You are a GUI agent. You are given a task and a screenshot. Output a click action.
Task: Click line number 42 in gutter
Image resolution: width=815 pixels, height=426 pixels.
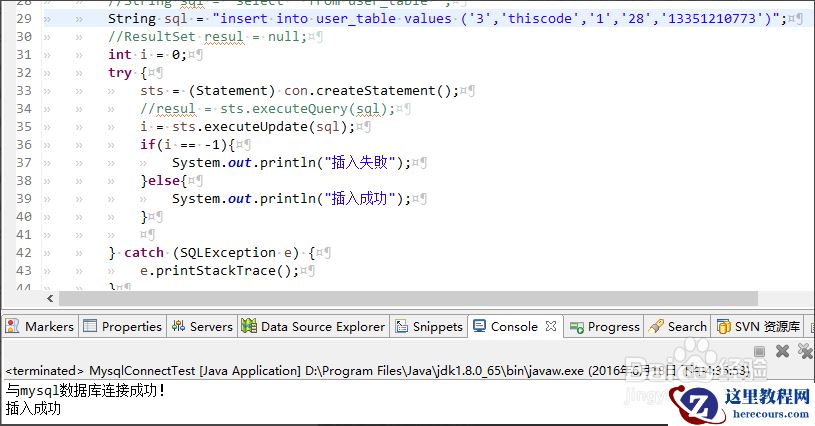tap(24, 252)
